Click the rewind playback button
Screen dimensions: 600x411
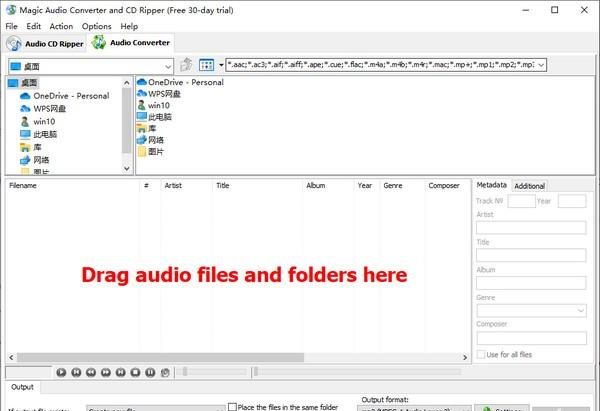pyautogui.click(x=91, y=372)
